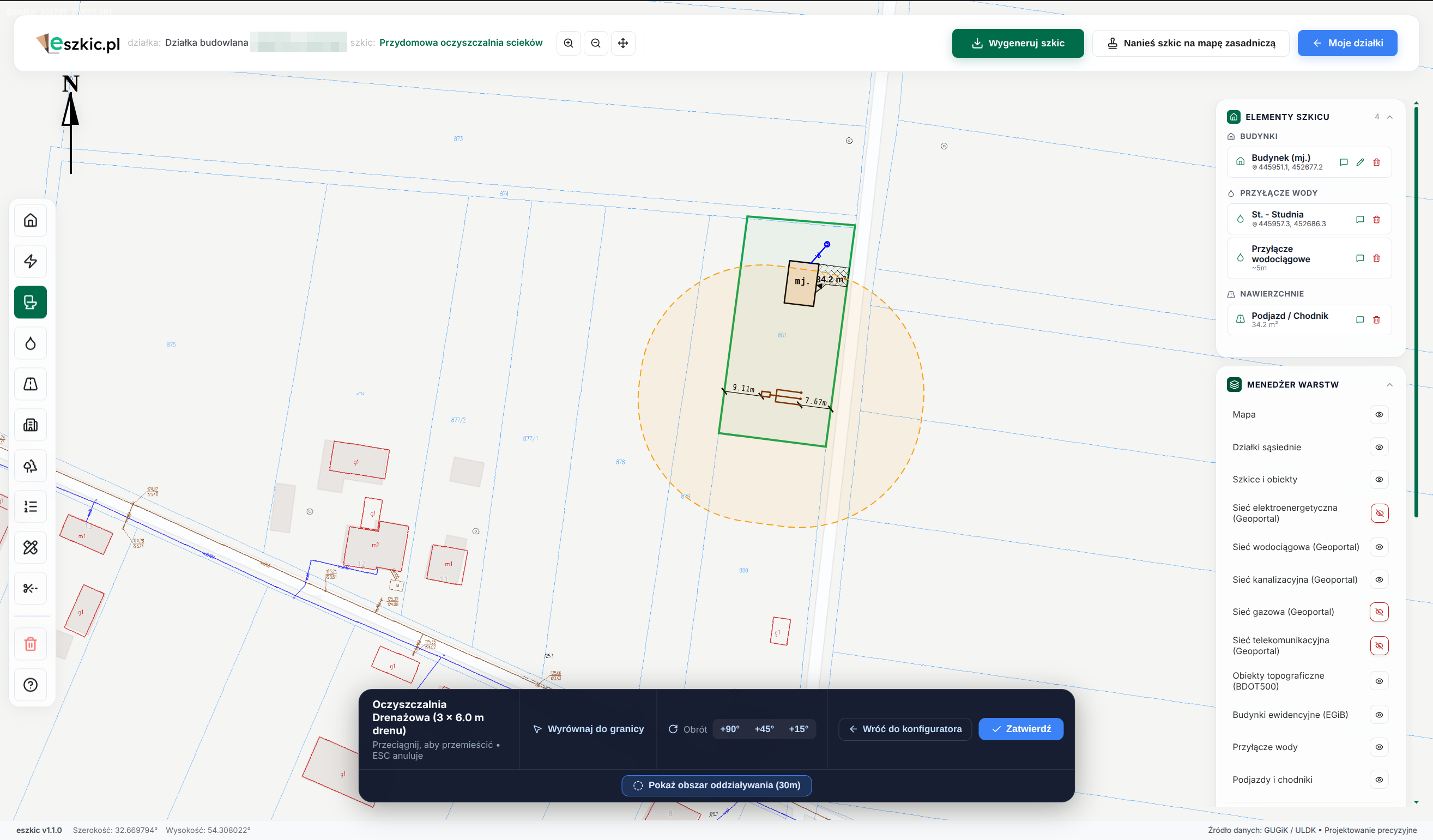Open the numbered list tool
This screenshot has width=1433, height=840.
point(30,507)
